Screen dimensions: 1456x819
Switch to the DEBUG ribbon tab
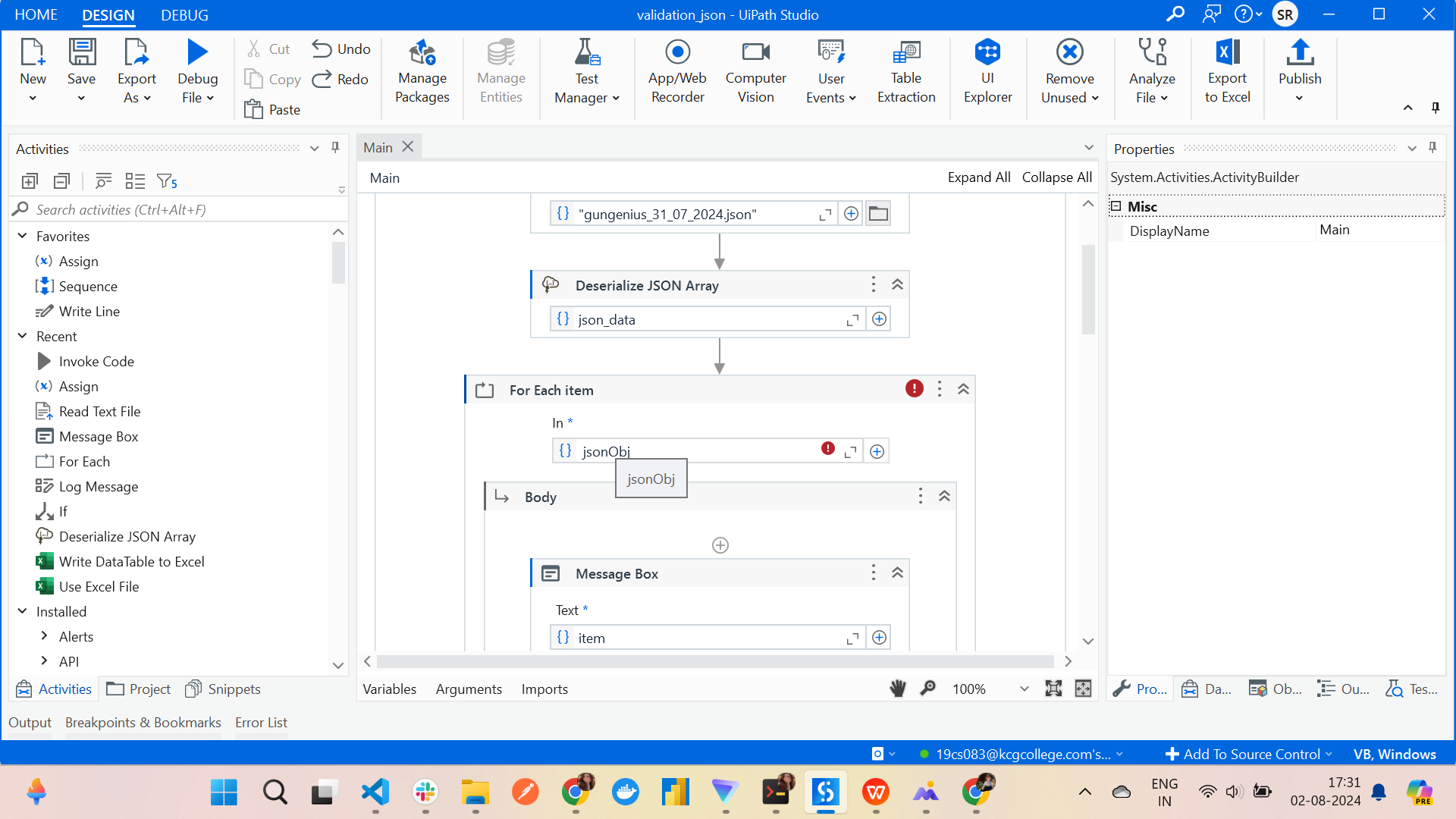[x=184, y=14]
